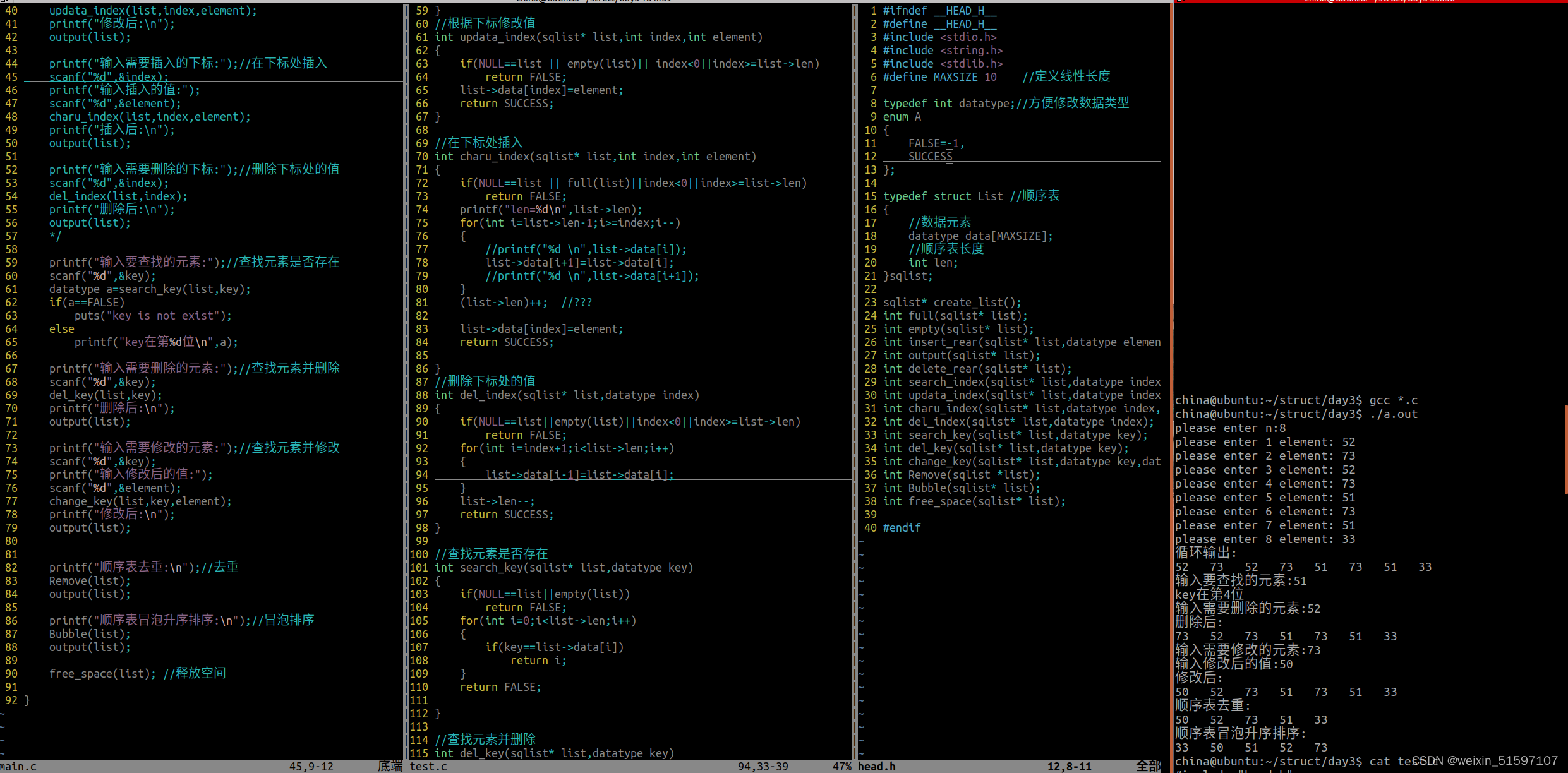This screenshot has width=1568, height=773.
Task: Click the test.c status bar filename
Action: 428,766
